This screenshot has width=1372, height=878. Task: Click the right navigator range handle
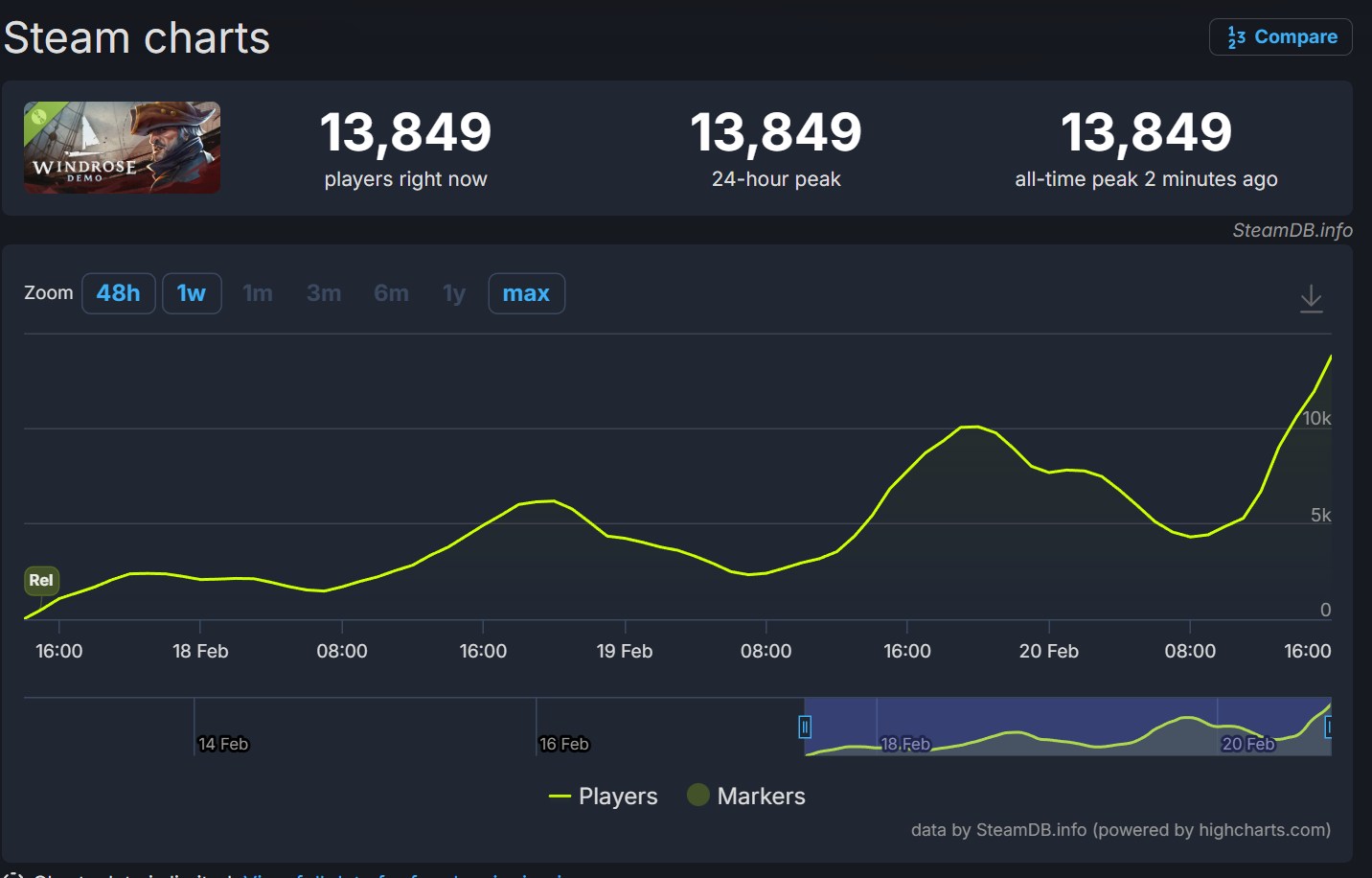(x=1328, y=728)
